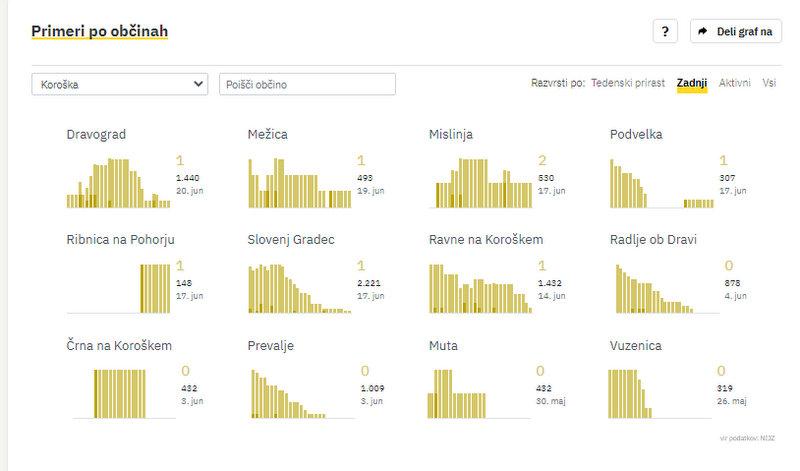
Task: Open the Koroška region dropdown
Action: [x=119, y=85]
